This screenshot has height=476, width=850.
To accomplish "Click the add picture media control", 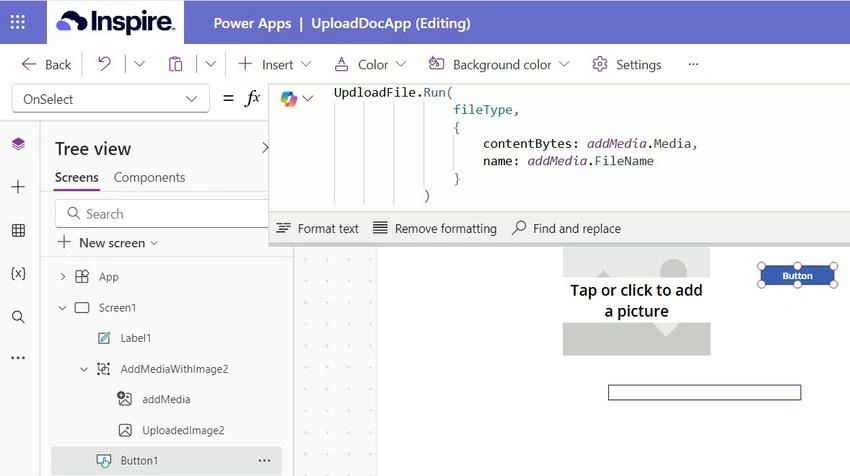I will click(636, 301).
